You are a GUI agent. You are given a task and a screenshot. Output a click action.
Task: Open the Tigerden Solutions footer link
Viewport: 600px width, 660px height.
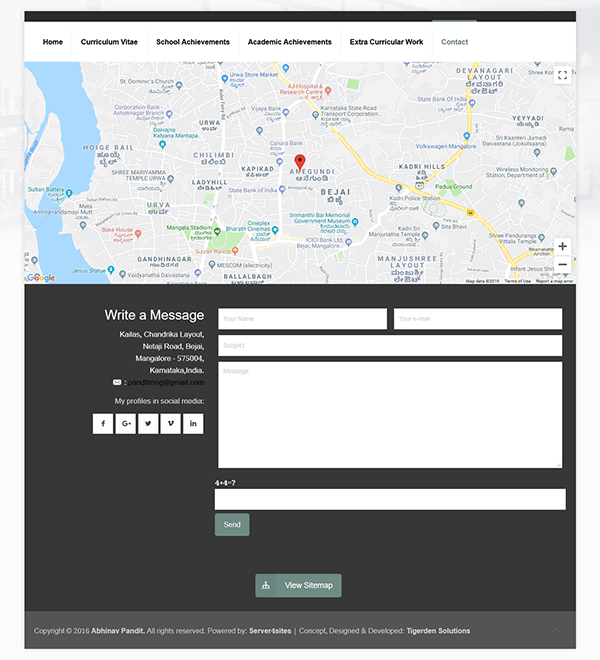coord(438,631)
